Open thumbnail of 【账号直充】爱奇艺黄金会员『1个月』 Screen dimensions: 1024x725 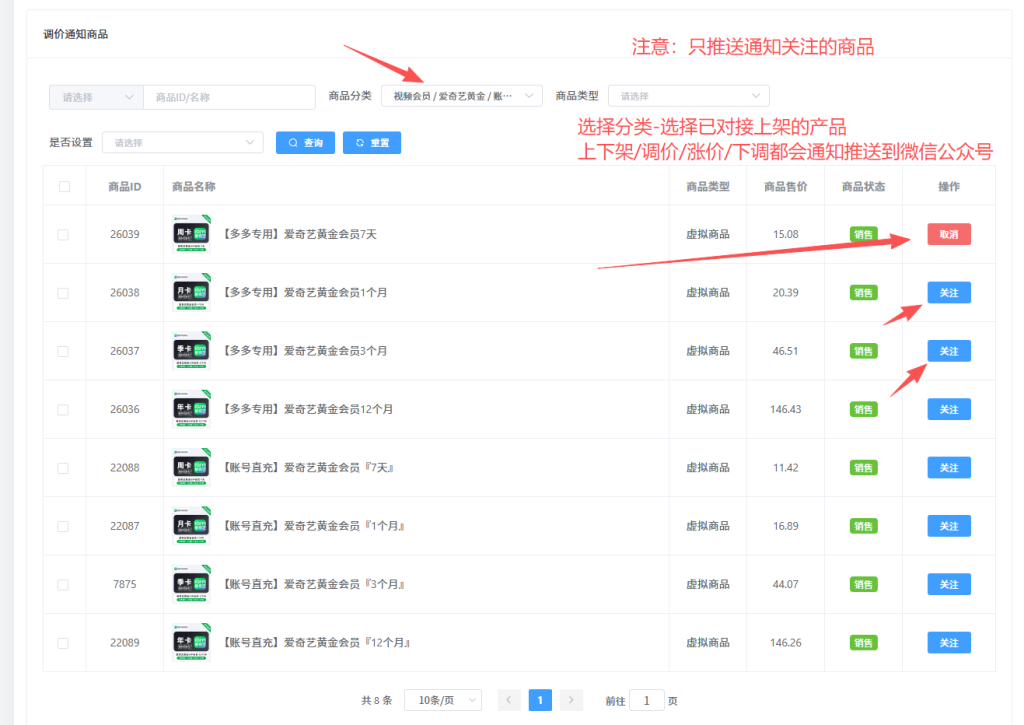pyautogui.click(x=191, y=526)
